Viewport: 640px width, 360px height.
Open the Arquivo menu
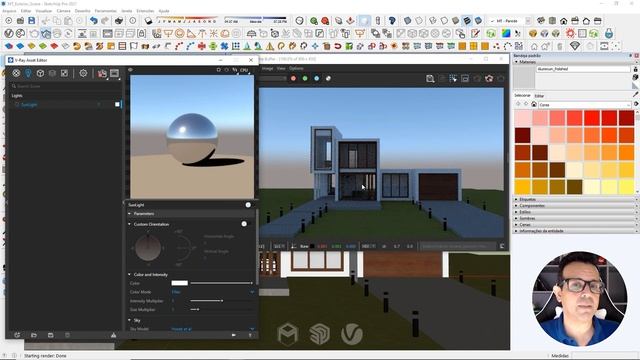(x=9, y=11)
